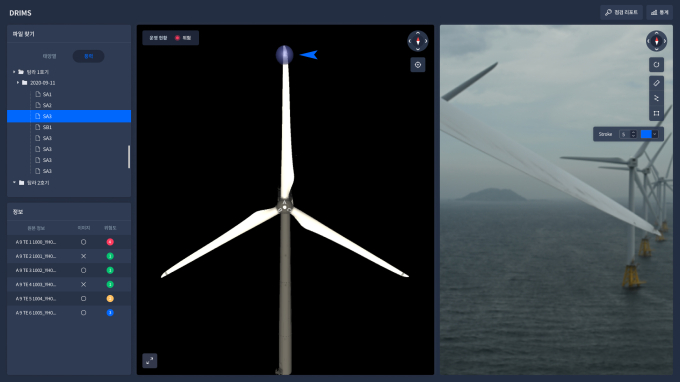Image resolution: width=680 pixels, height=382 pixels.
Task: Collapse the 2020-09-11 folder
Action: (x=18, y=83)
